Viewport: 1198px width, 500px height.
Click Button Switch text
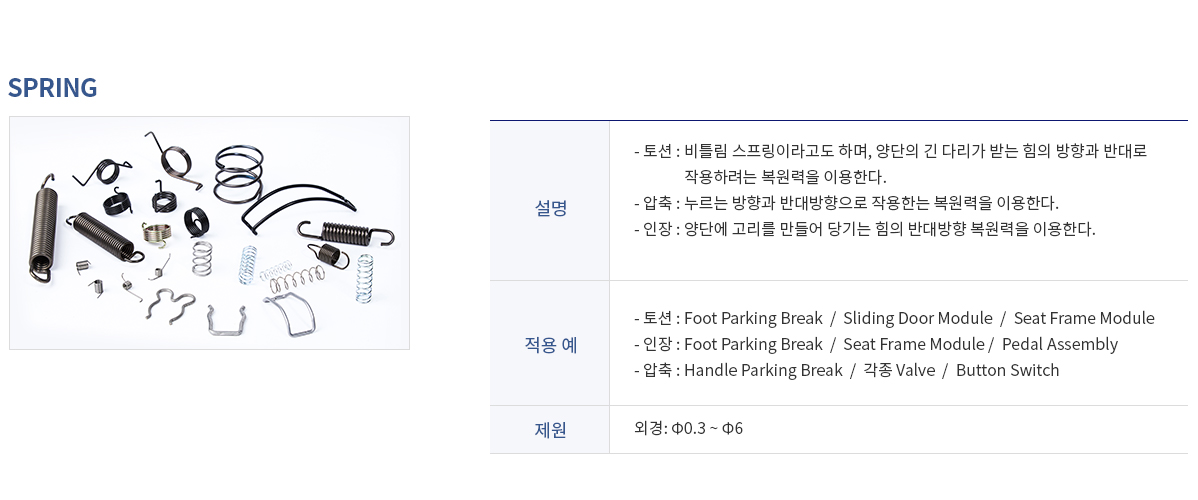tap(1007, 370)
